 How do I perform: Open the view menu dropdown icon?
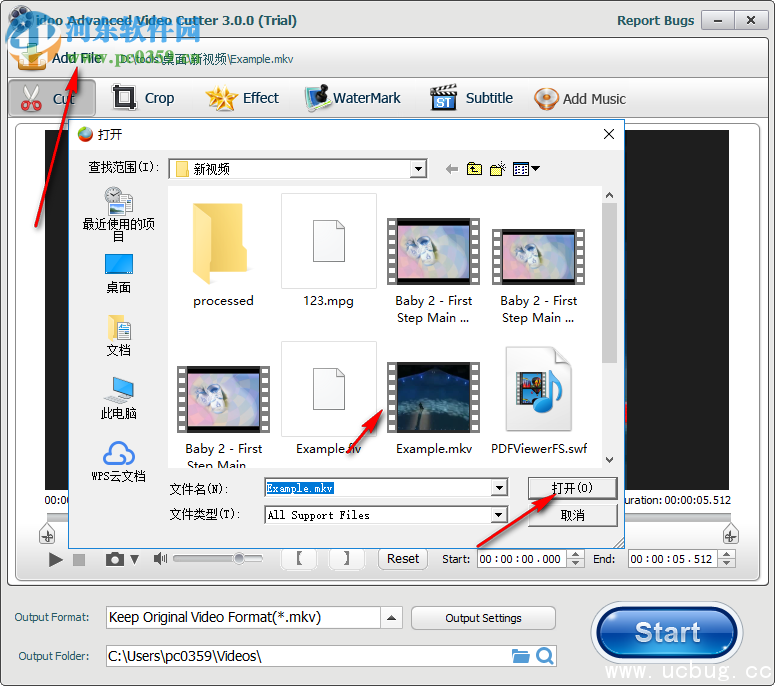(526, 169)
